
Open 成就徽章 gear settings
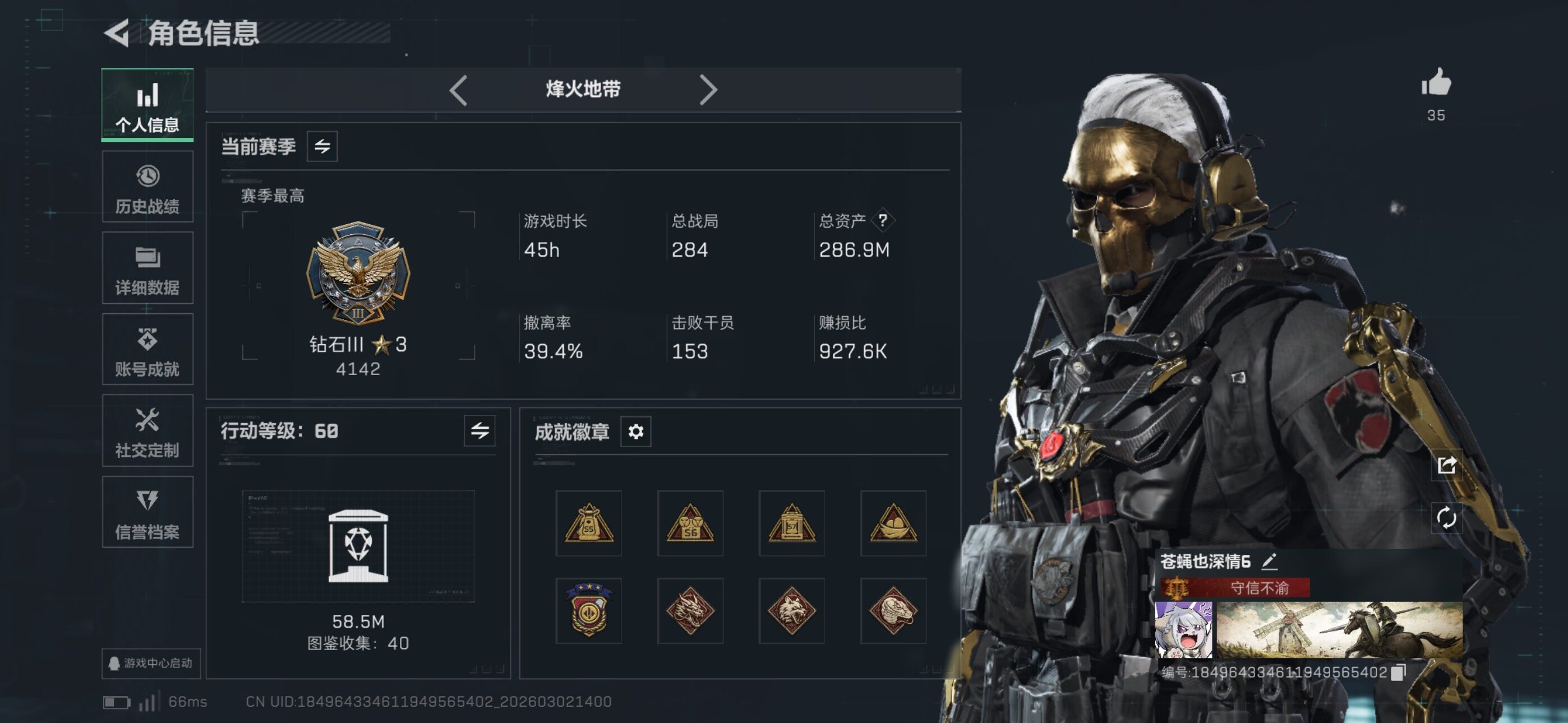(635, 432)
